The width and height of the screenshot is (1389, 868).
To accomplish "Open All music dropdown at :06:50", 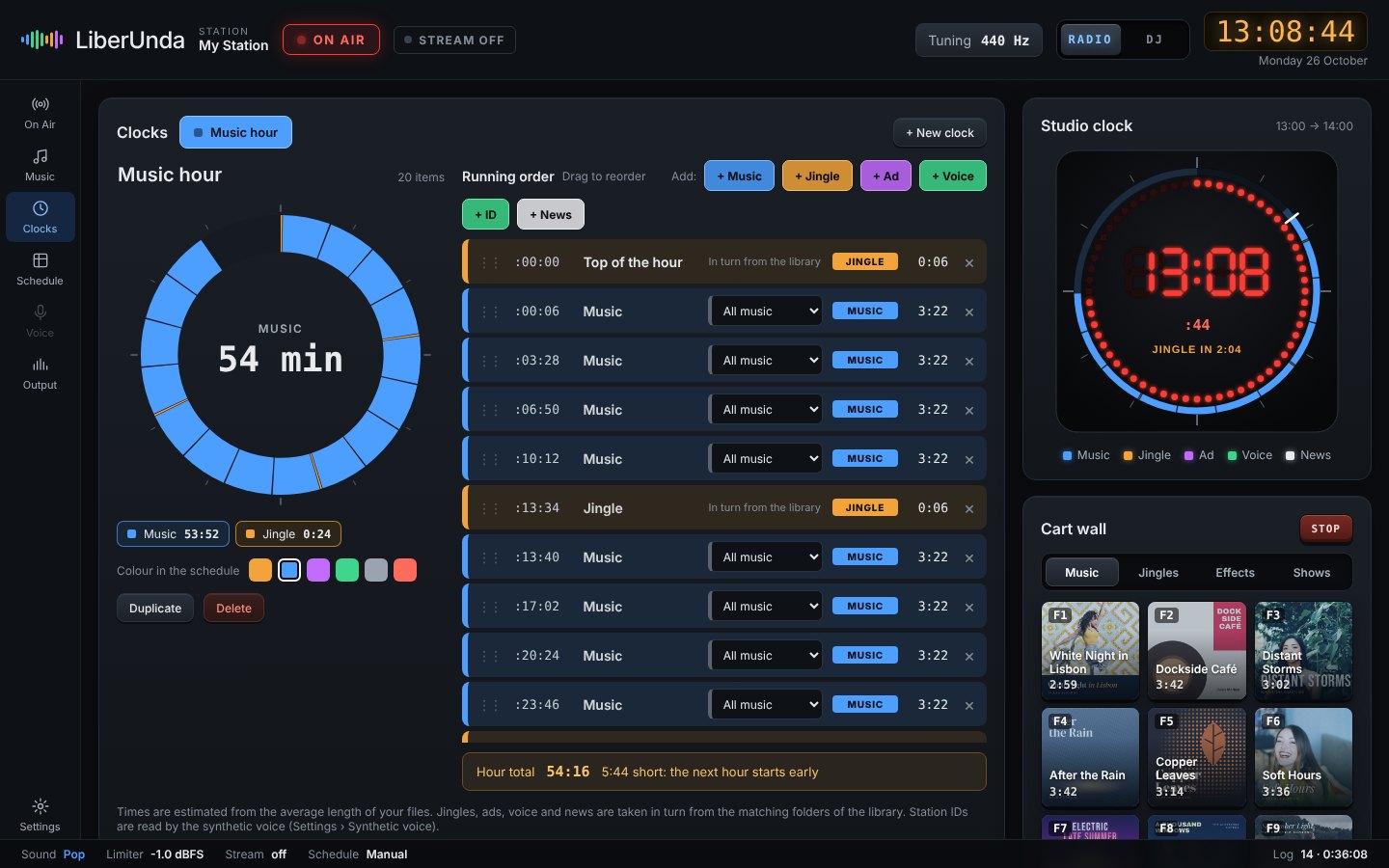I will tap(767, 409).
